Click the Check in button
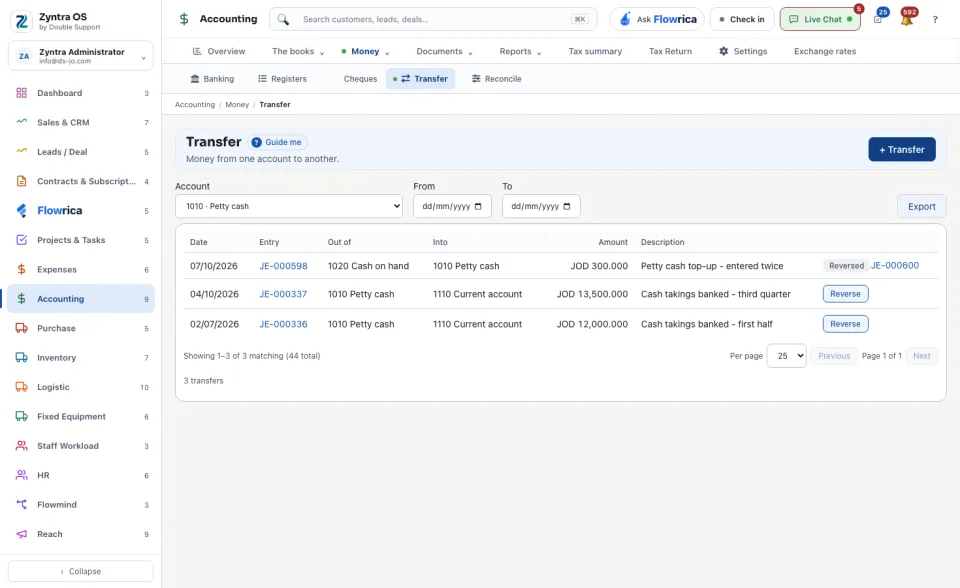The height and width of the screenshot is (588, 960). point(742,20)
